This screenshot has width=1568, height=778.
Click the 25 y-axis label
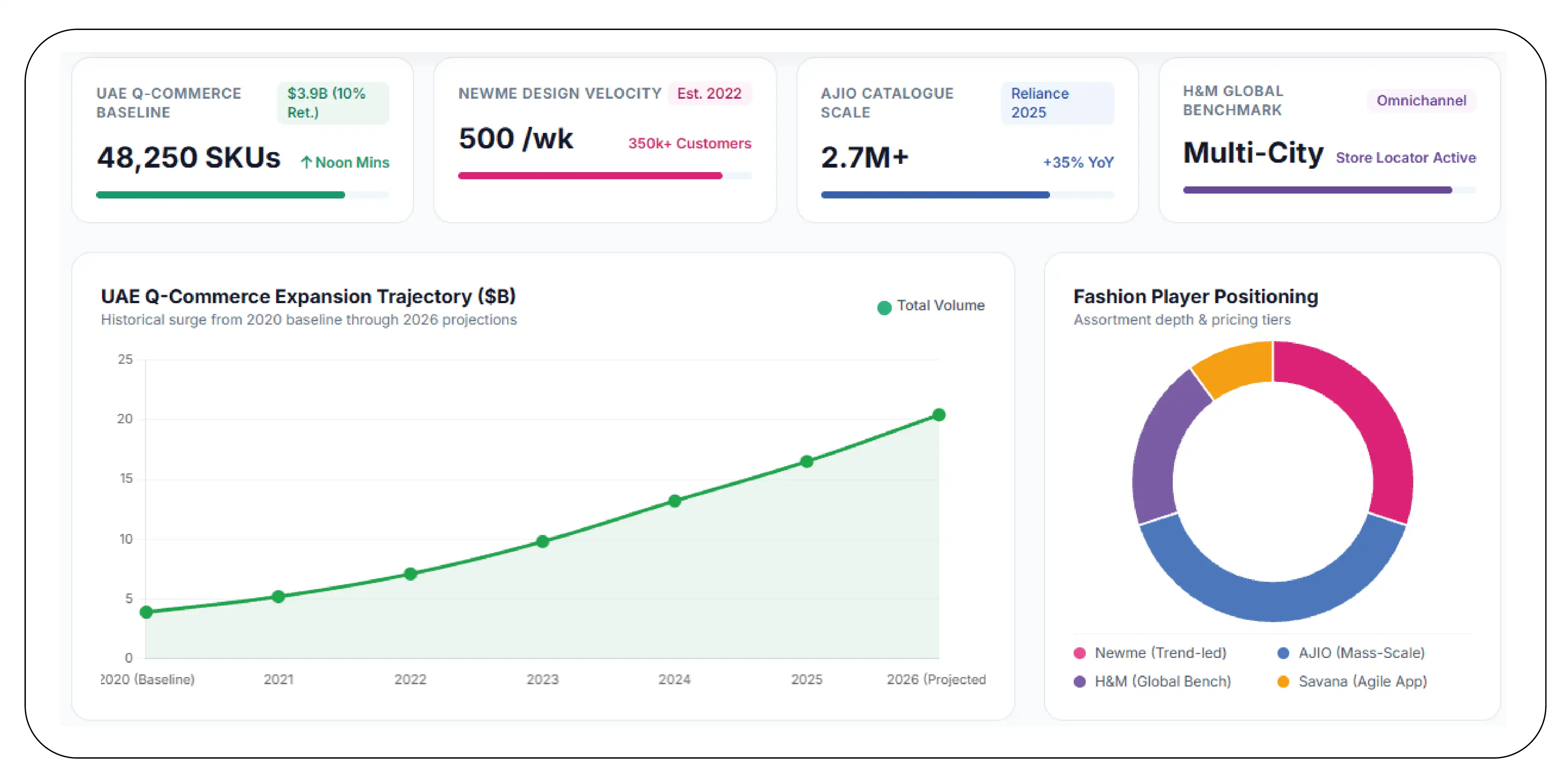(x=125, y=359)
